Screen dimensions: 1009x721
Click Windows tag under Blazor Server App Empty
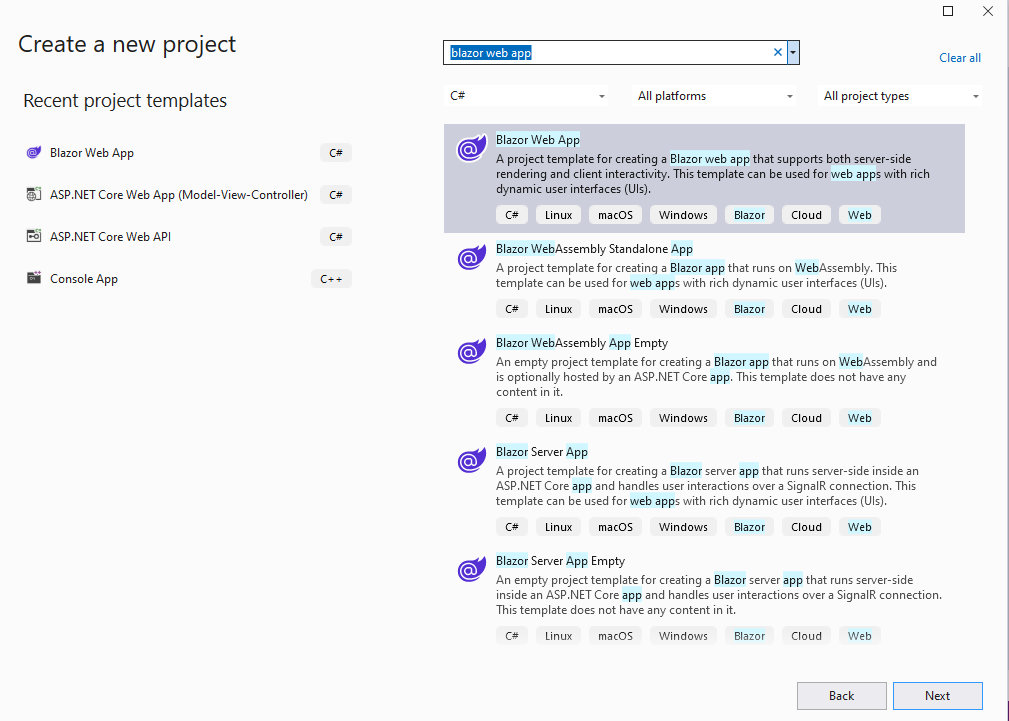click(683, 636)
